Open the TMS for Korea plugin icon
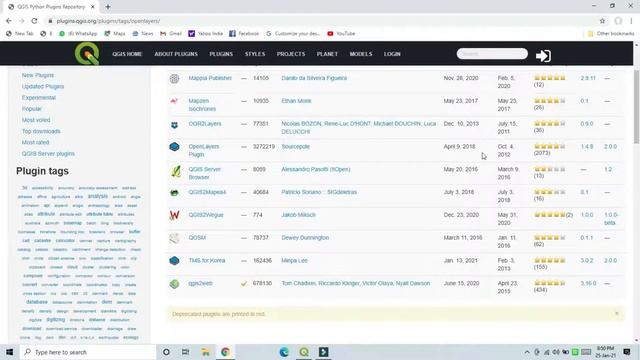This screenshot has height=360, width=640. click(x=174, y=260)
